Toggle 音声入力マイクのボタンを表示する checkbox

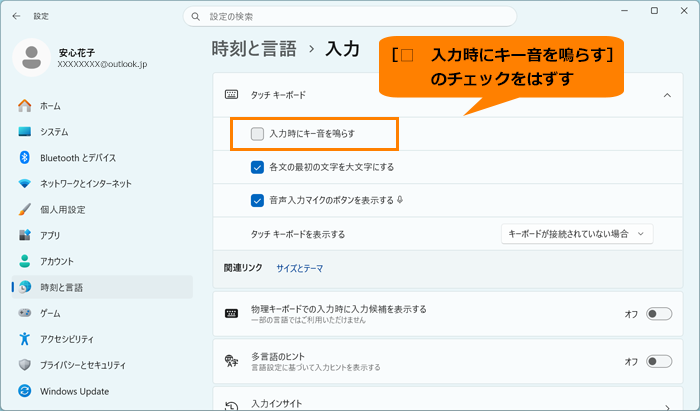tap(257, 200)
